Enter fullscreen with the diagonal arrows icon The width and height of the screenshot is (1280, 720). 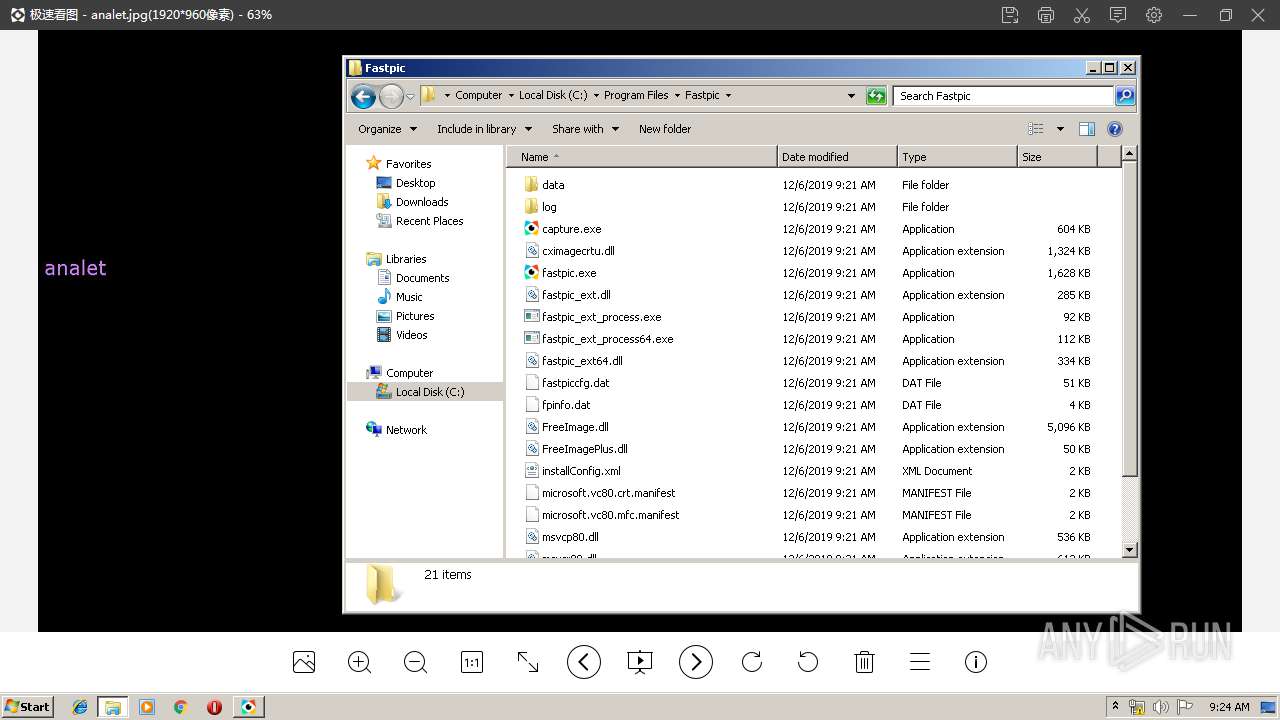pos(528,662)
